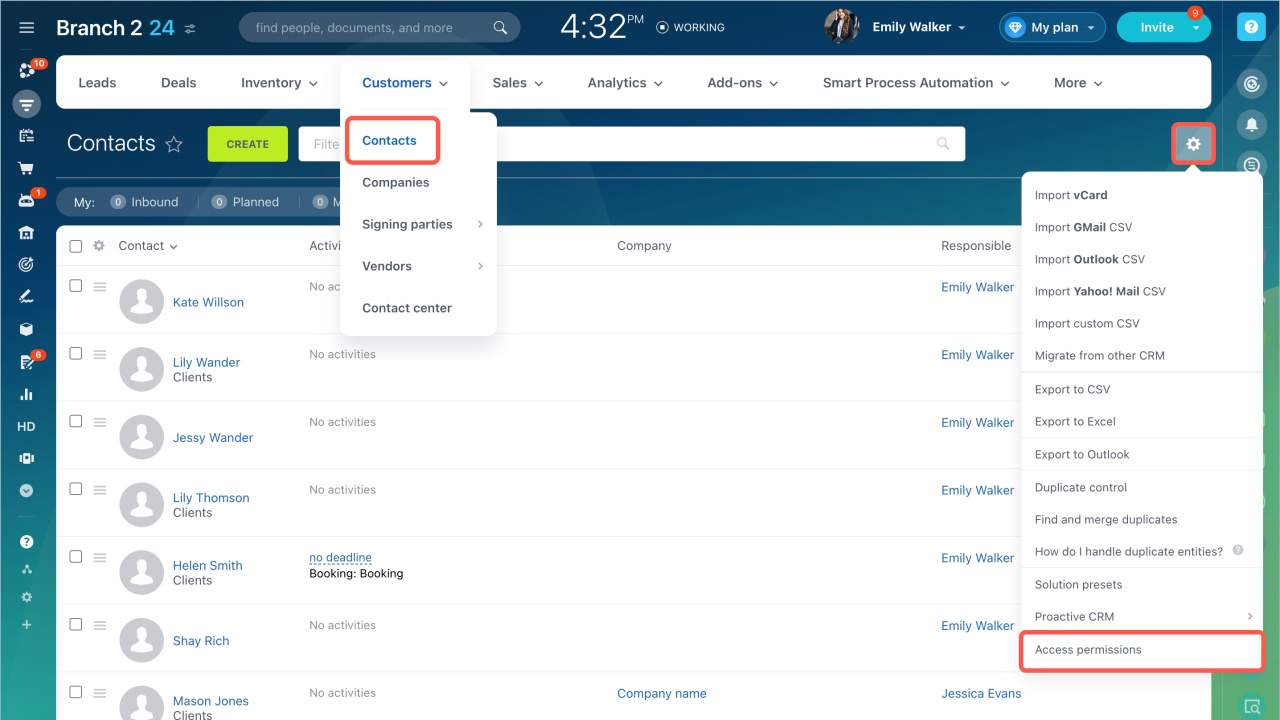Click the HD icon in left sidebar
Screen dimensions: 1280x720
click(x=27, y=427)
